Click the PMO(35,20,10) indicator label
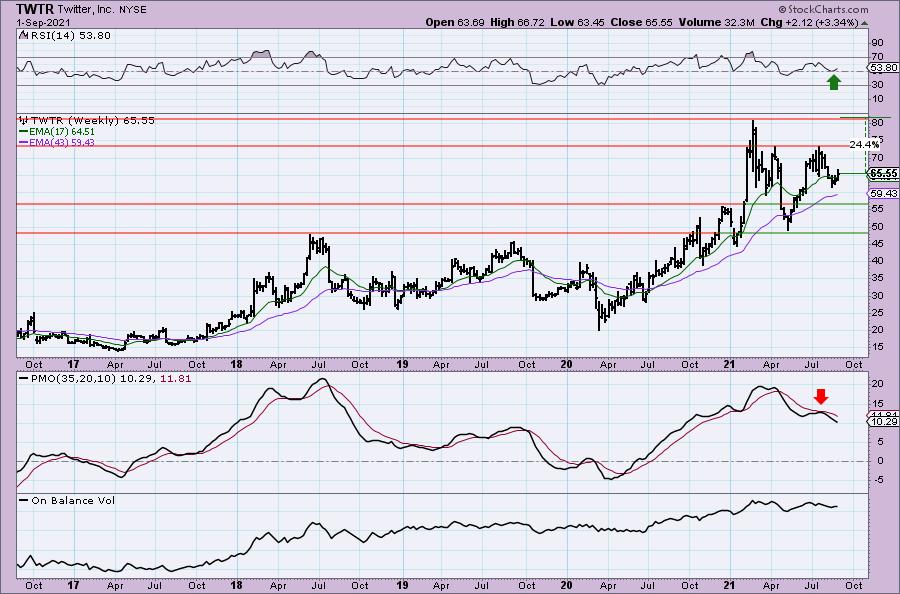 pos(74,379)
